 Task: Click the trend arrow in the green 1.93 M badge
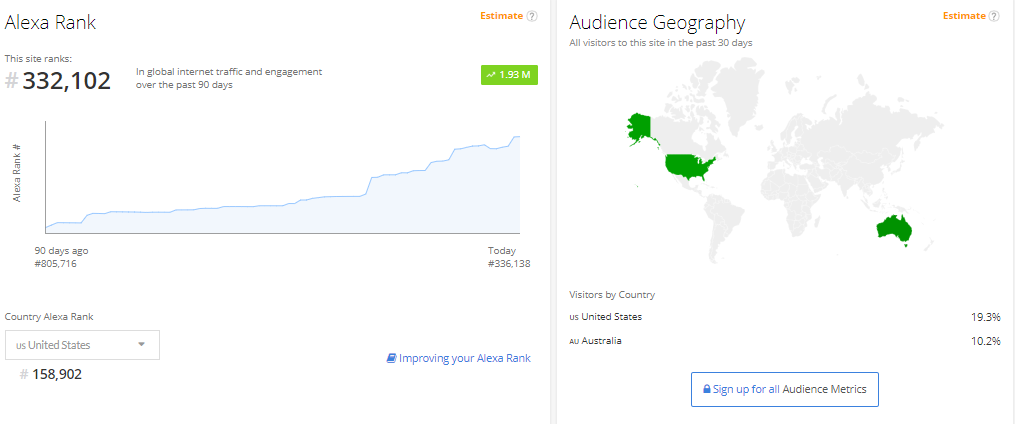pyautogui.click(x=491, y=75)
